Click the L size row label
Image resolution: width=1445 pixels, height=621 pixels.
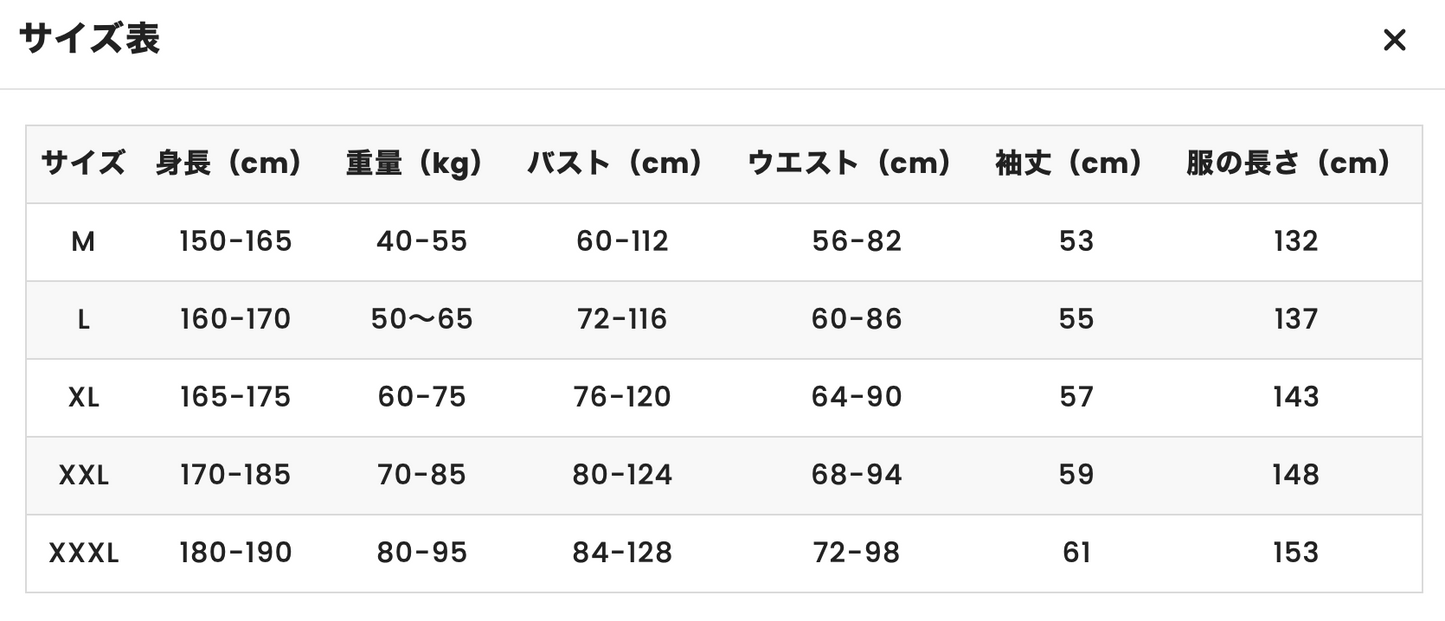point(83,319)
